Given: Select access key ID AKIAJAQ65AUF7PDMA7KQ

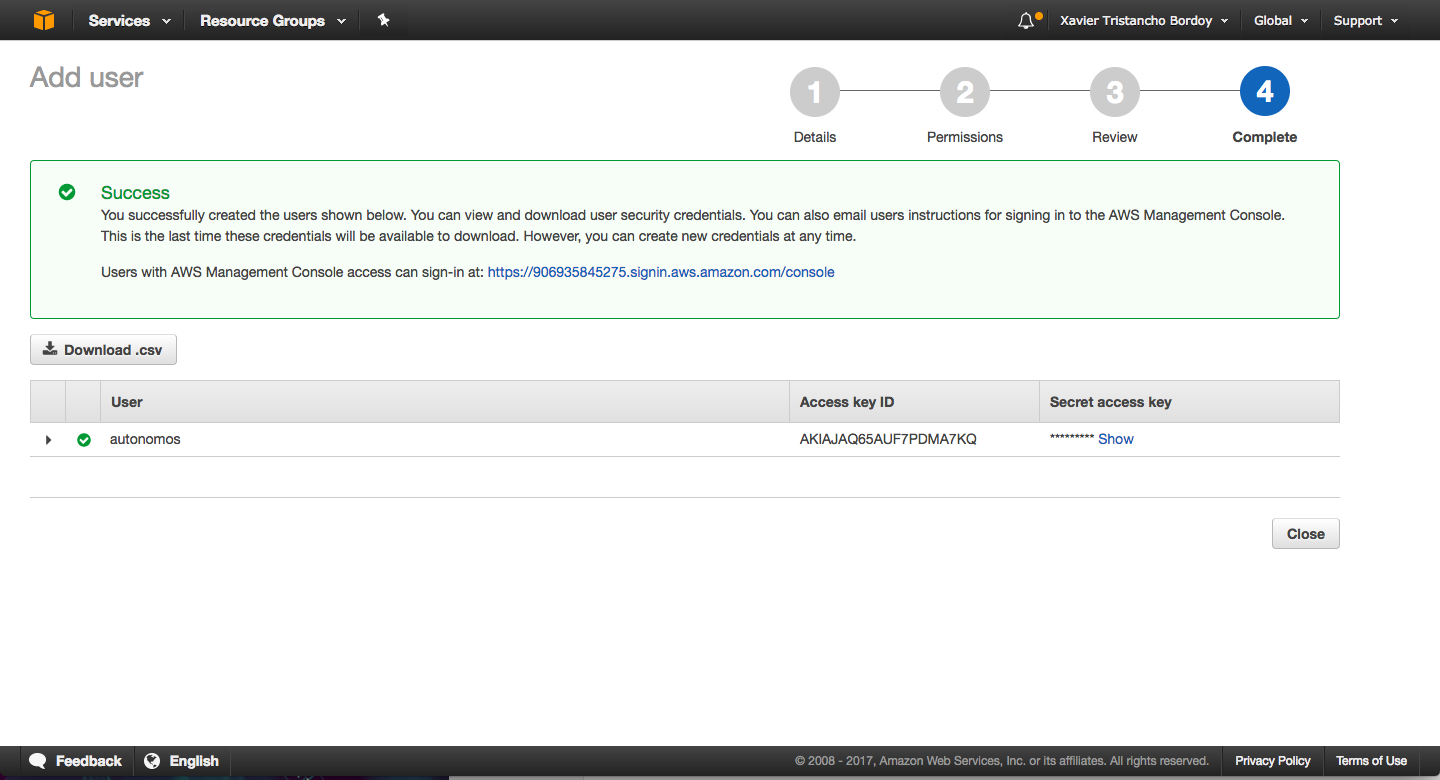Looking at the screenshot, I should (888, 439).
